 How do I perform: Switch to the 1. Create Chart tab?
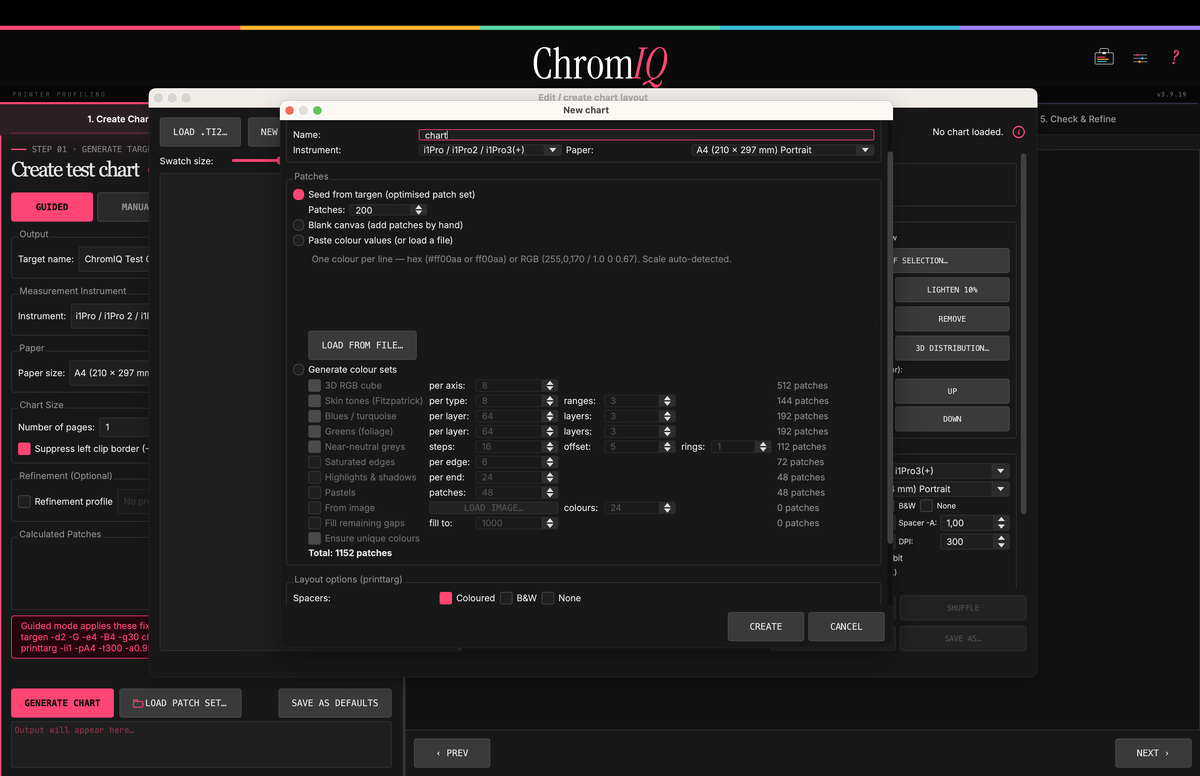pyautogui.click(x=118, y=119)
